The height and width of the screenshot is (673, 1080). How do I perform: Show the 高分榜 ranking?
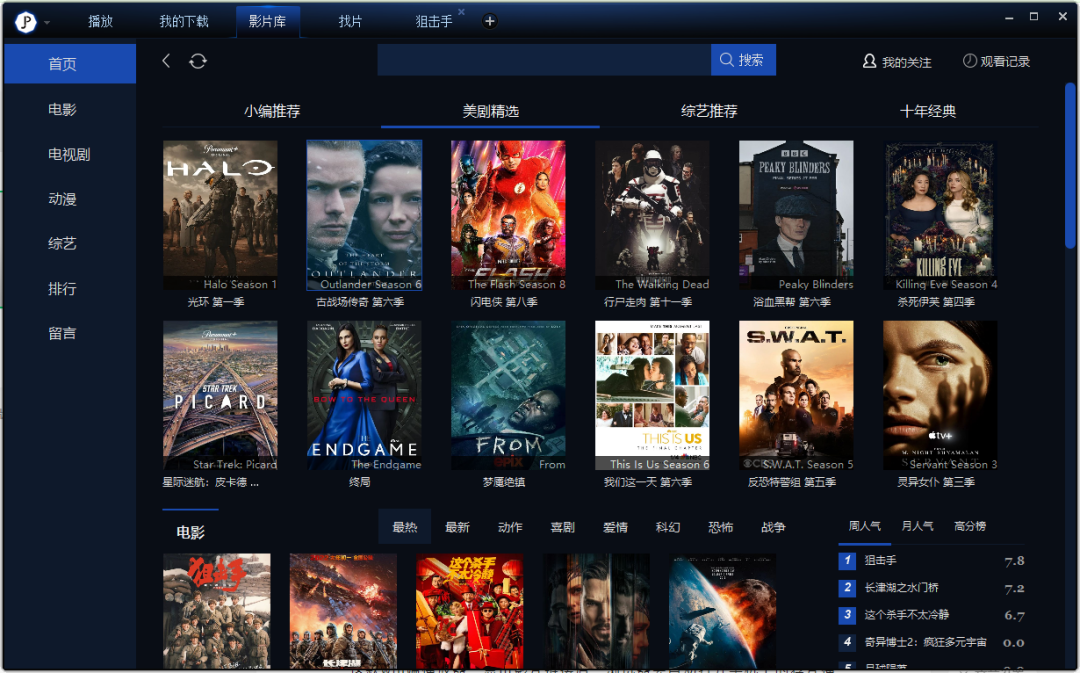click(970, 526)
